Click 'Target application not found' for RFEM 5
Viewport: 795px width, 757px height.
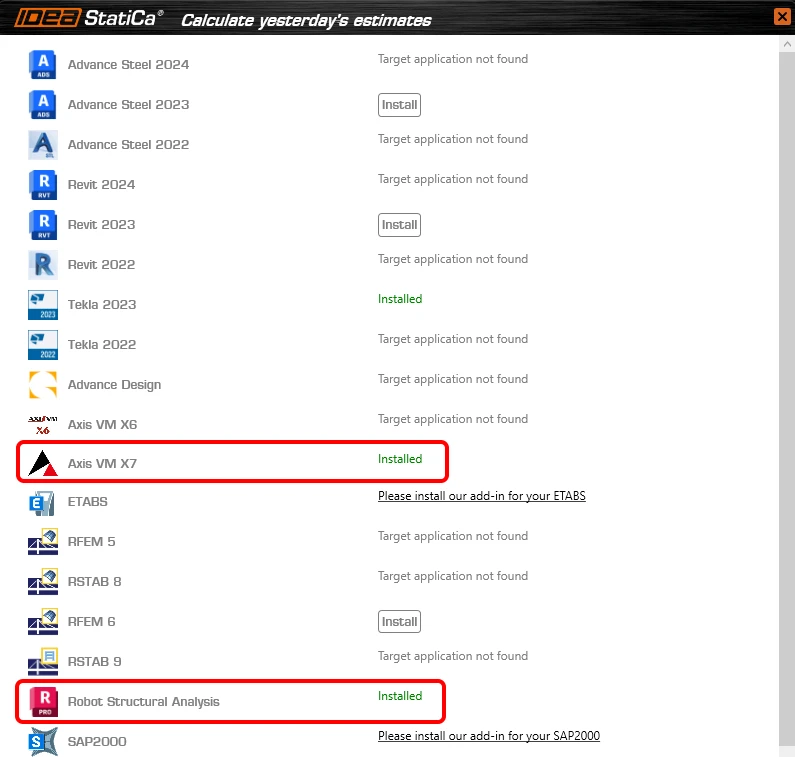453,536
